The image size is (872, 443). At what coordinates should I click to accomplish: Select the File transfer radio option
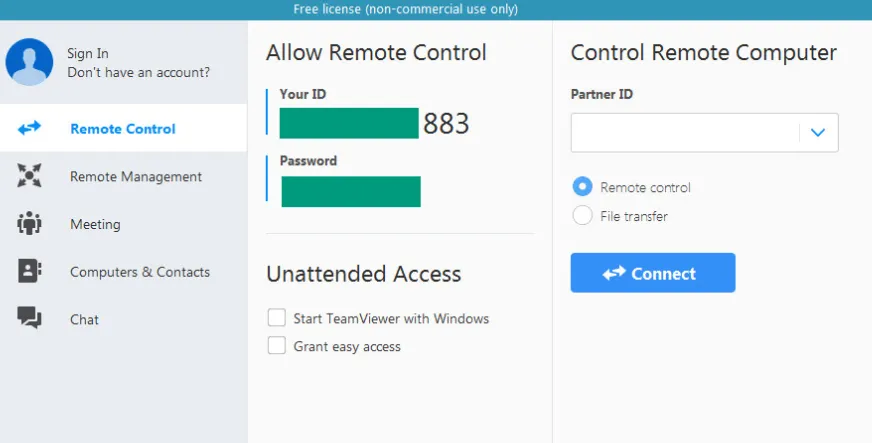coord(582,216)
